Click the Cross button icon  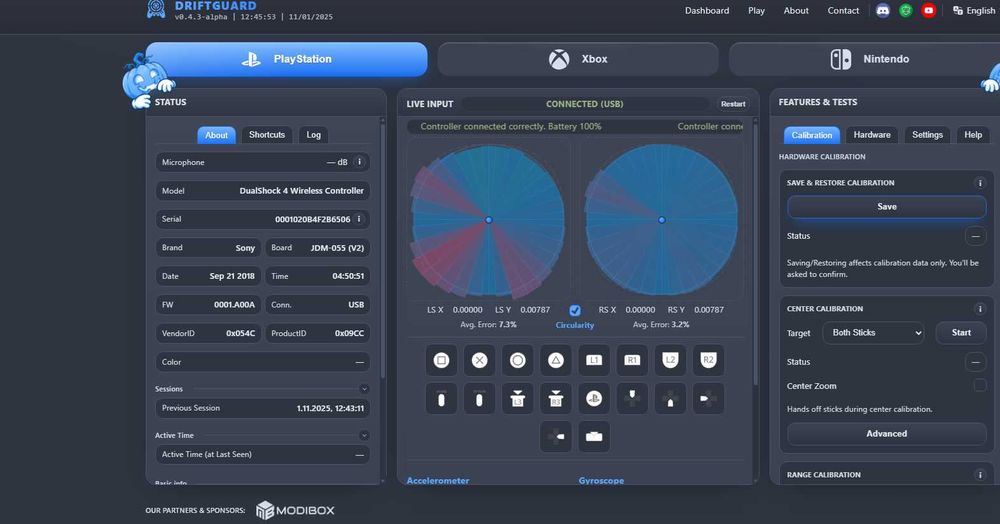point(480,360)
